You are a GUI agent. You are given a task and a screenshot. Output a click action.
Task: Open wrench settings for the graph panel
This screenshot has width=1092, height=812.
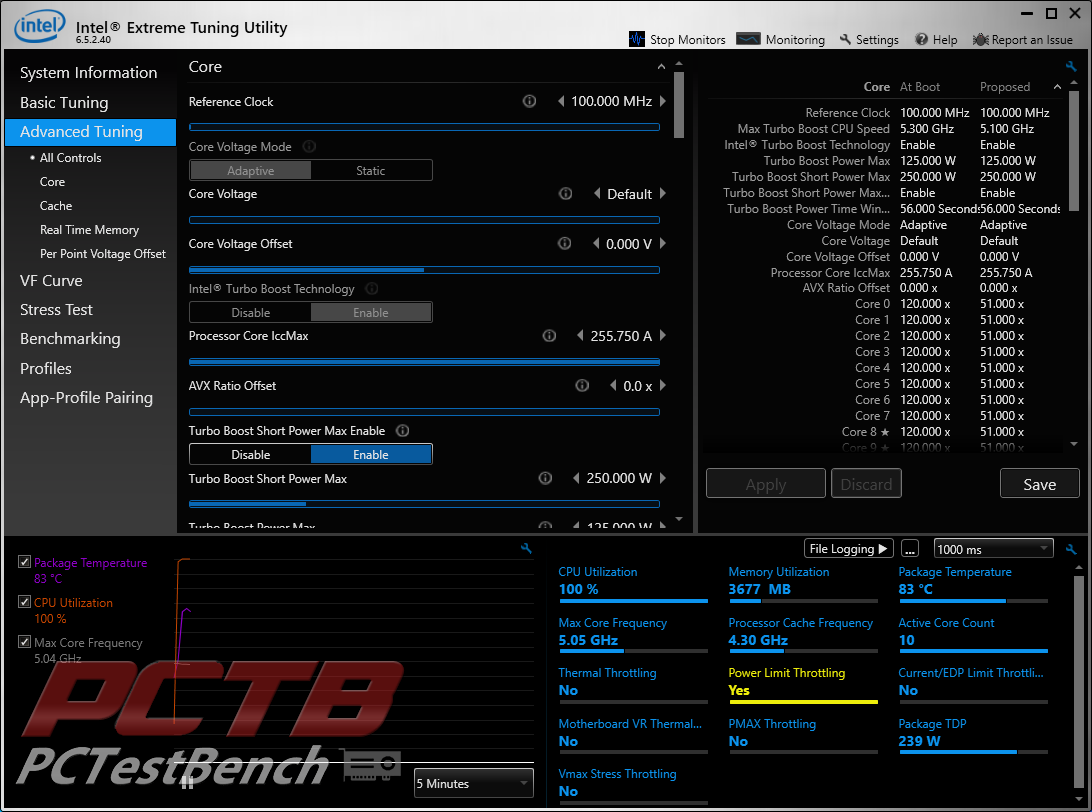pyautogui.click(x=526, y=549)
